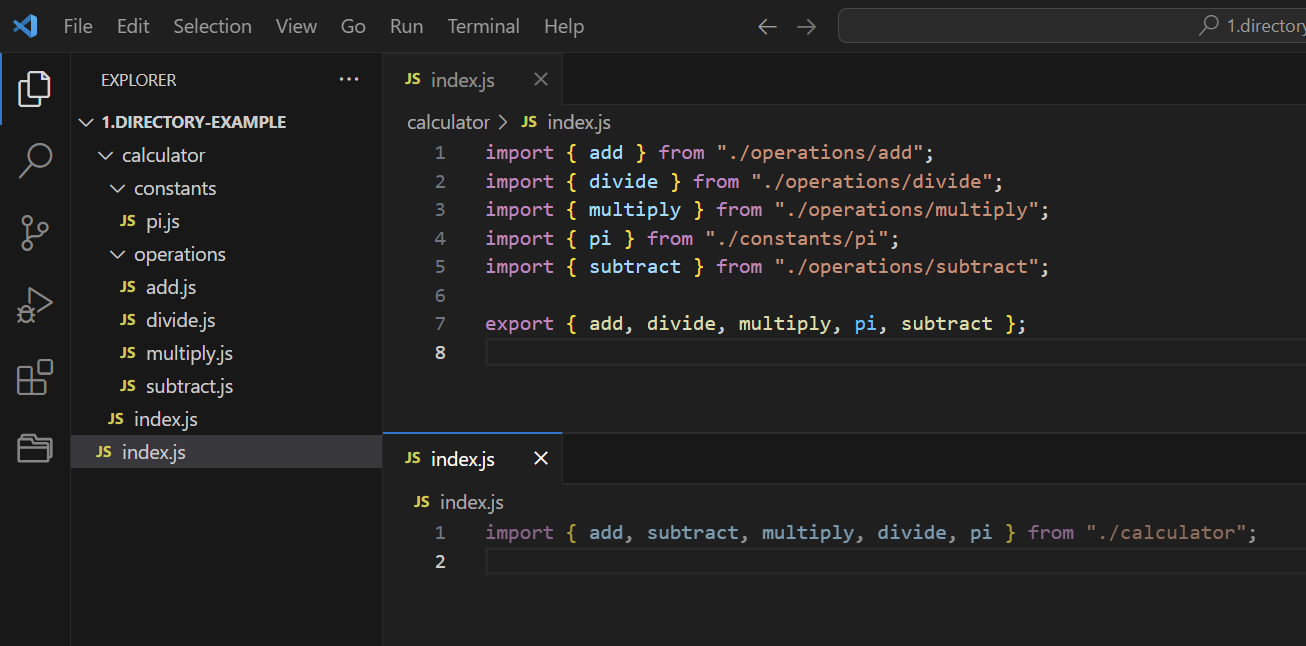
Task: Collapse the 1.DIRECTORY-EXAMPLE root folder
Action: tap(85, 122)
